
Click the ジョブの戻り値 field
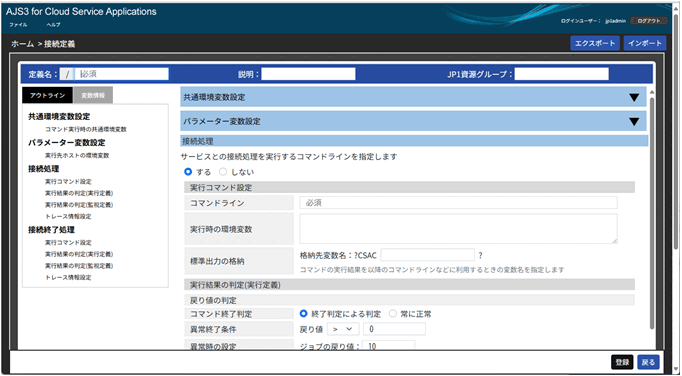[x=388, y=346]
